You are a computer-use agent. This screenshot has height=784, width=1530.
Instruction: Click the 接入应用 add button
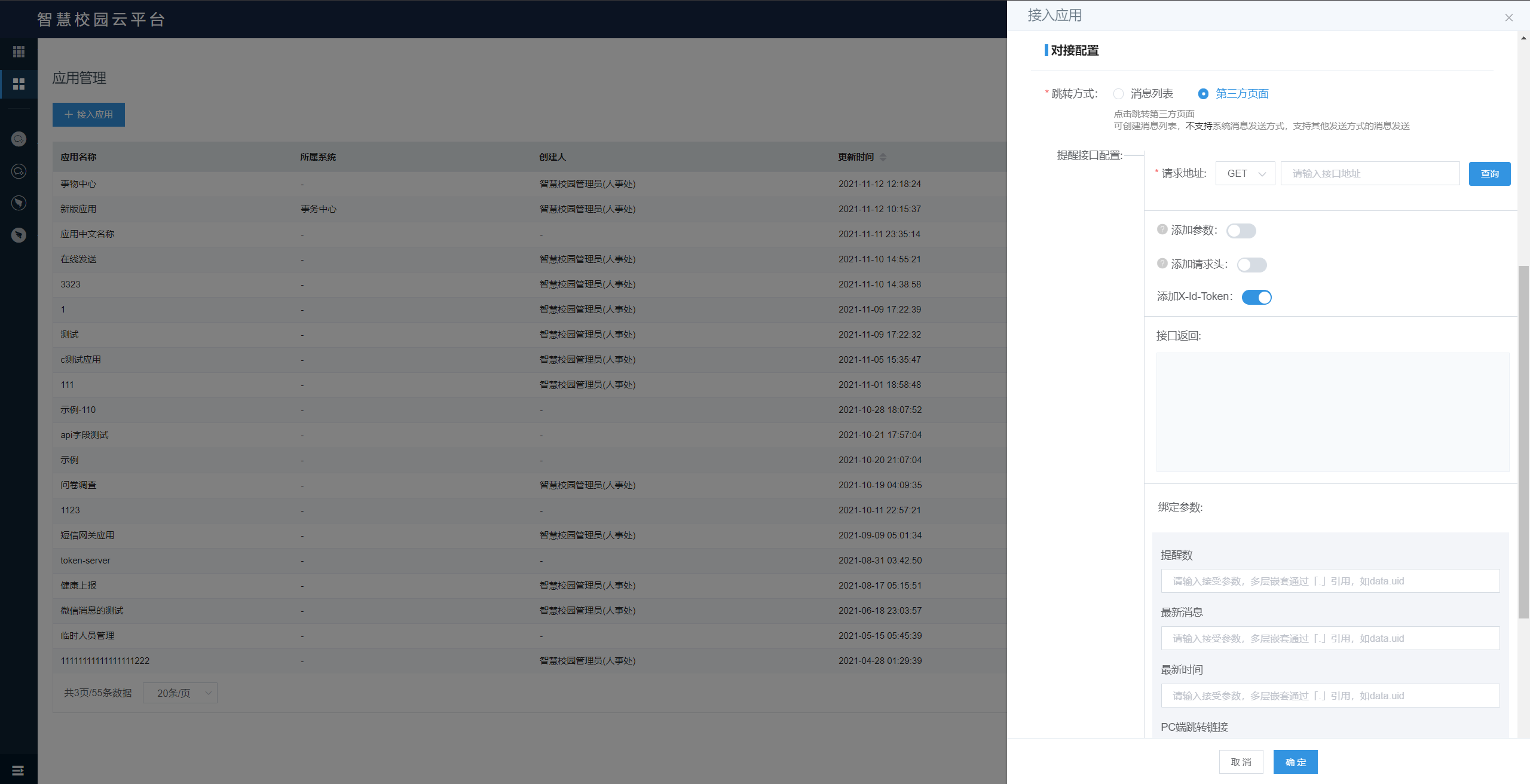tap(88, 115)
